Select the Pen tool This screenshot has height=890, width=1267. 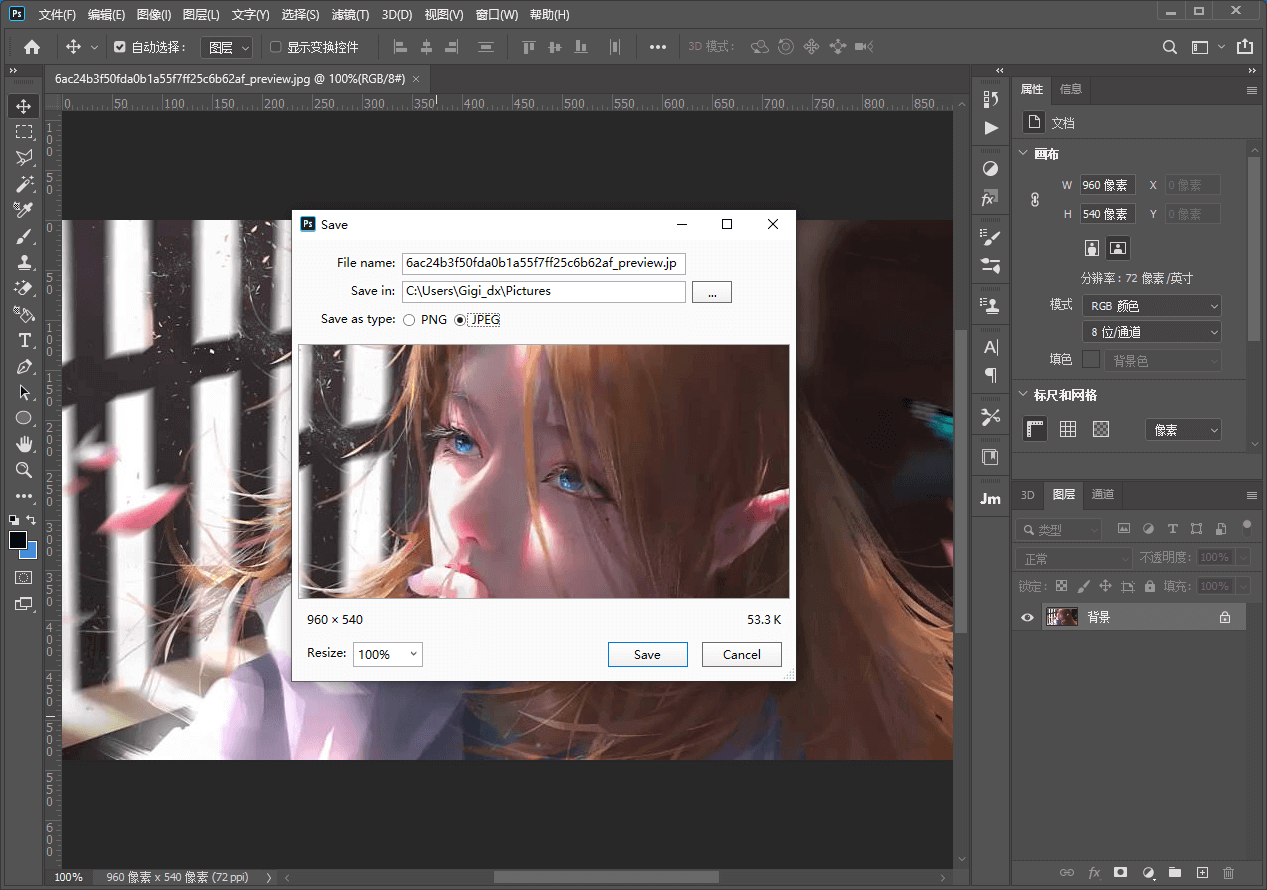pos(24,366)
